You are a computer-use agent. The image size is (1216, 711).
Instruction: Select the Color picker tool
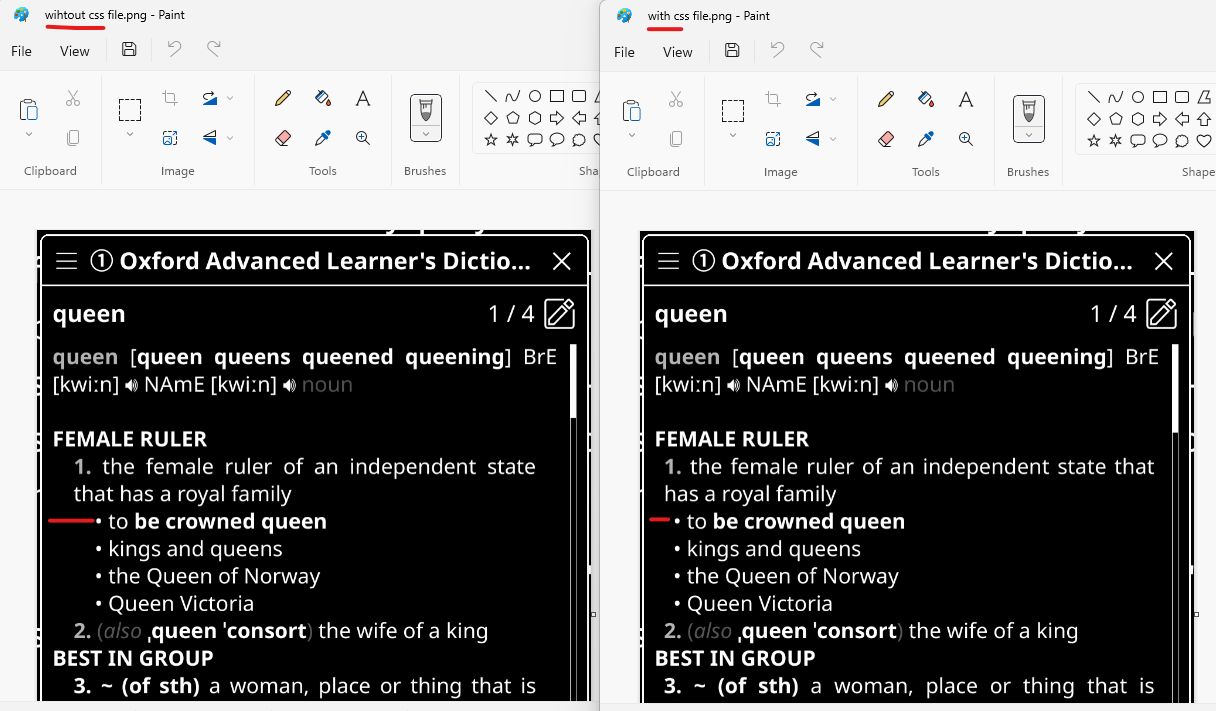pyautogui.click(x=322, y=137)
